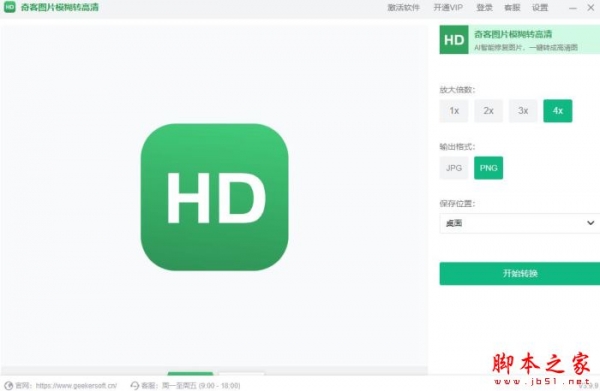Choose PNG output format

click(x=489, y=168)
